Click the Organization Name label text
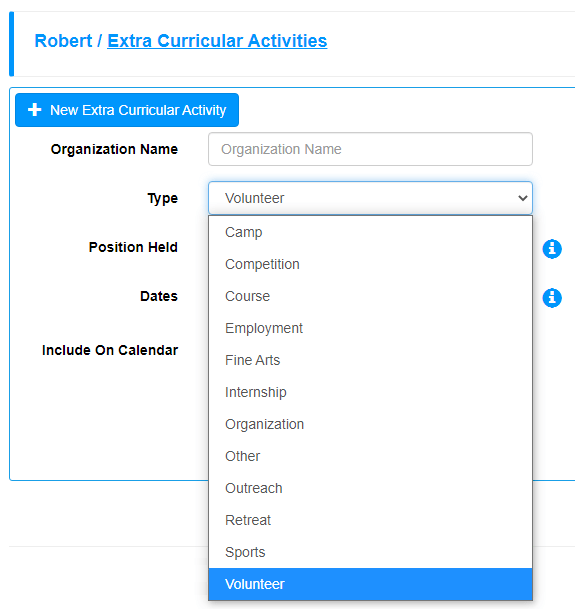575x609 pixels. [x=114, y=149]
